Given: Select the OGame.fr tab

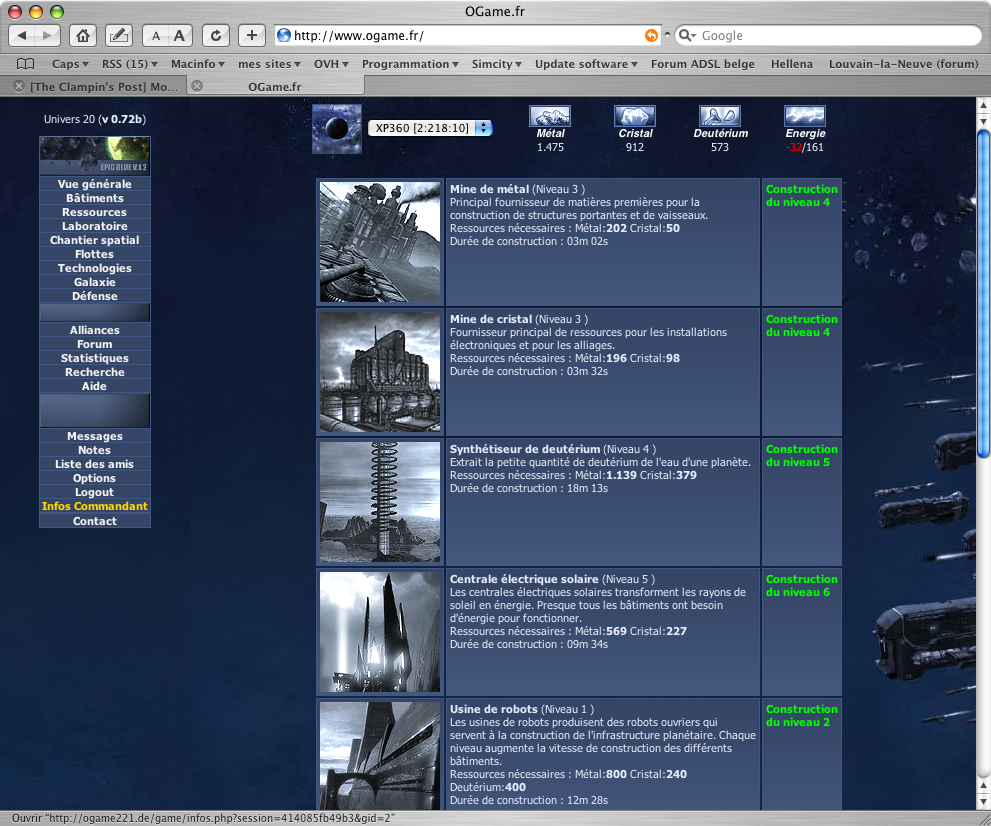Looking at the screenshot, I should click(x=274, y=87).
